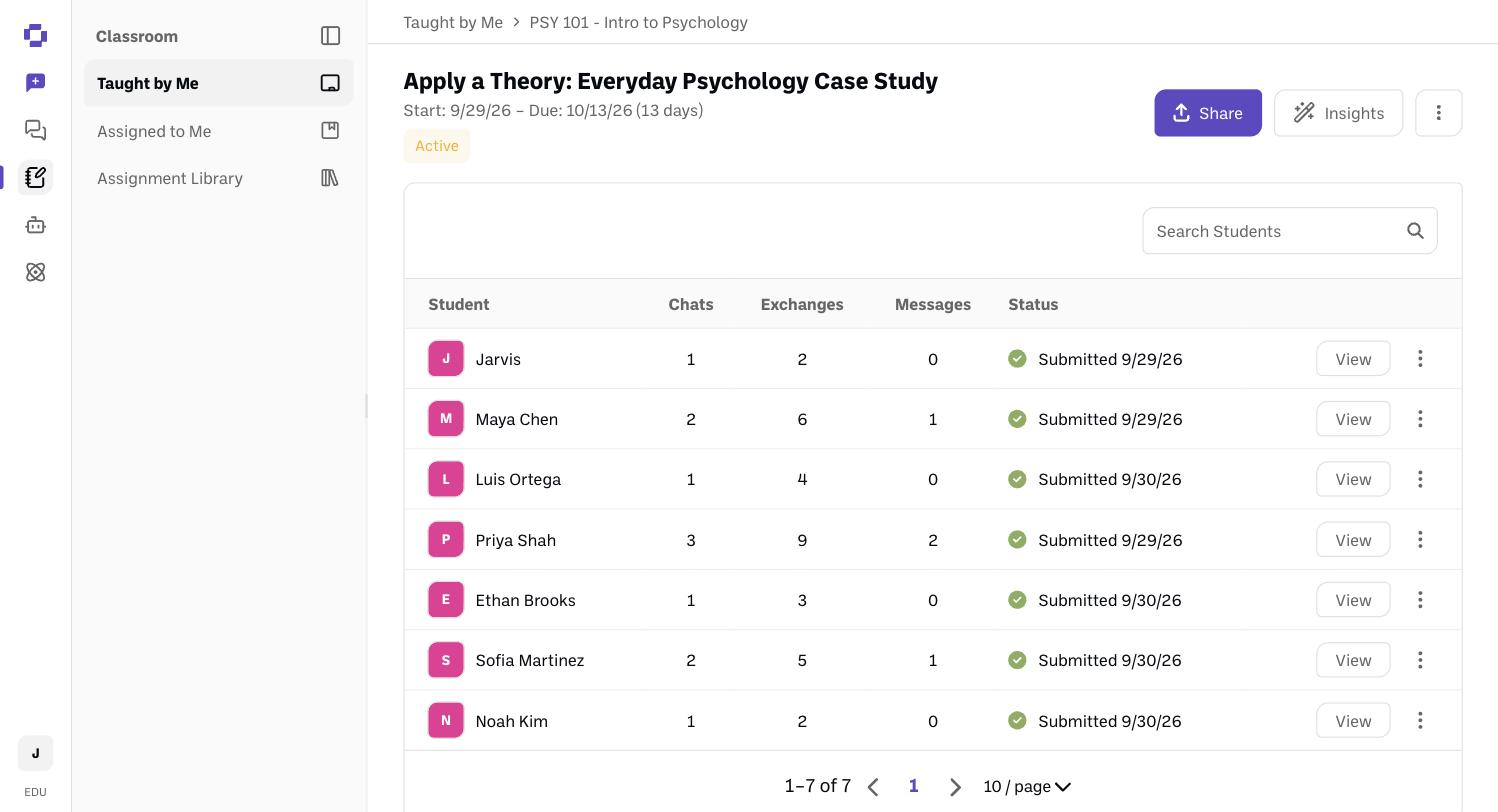Viewport: 1498px width, 812px height.
Task: View Luis Ortega's submission
Action: 1353,479
